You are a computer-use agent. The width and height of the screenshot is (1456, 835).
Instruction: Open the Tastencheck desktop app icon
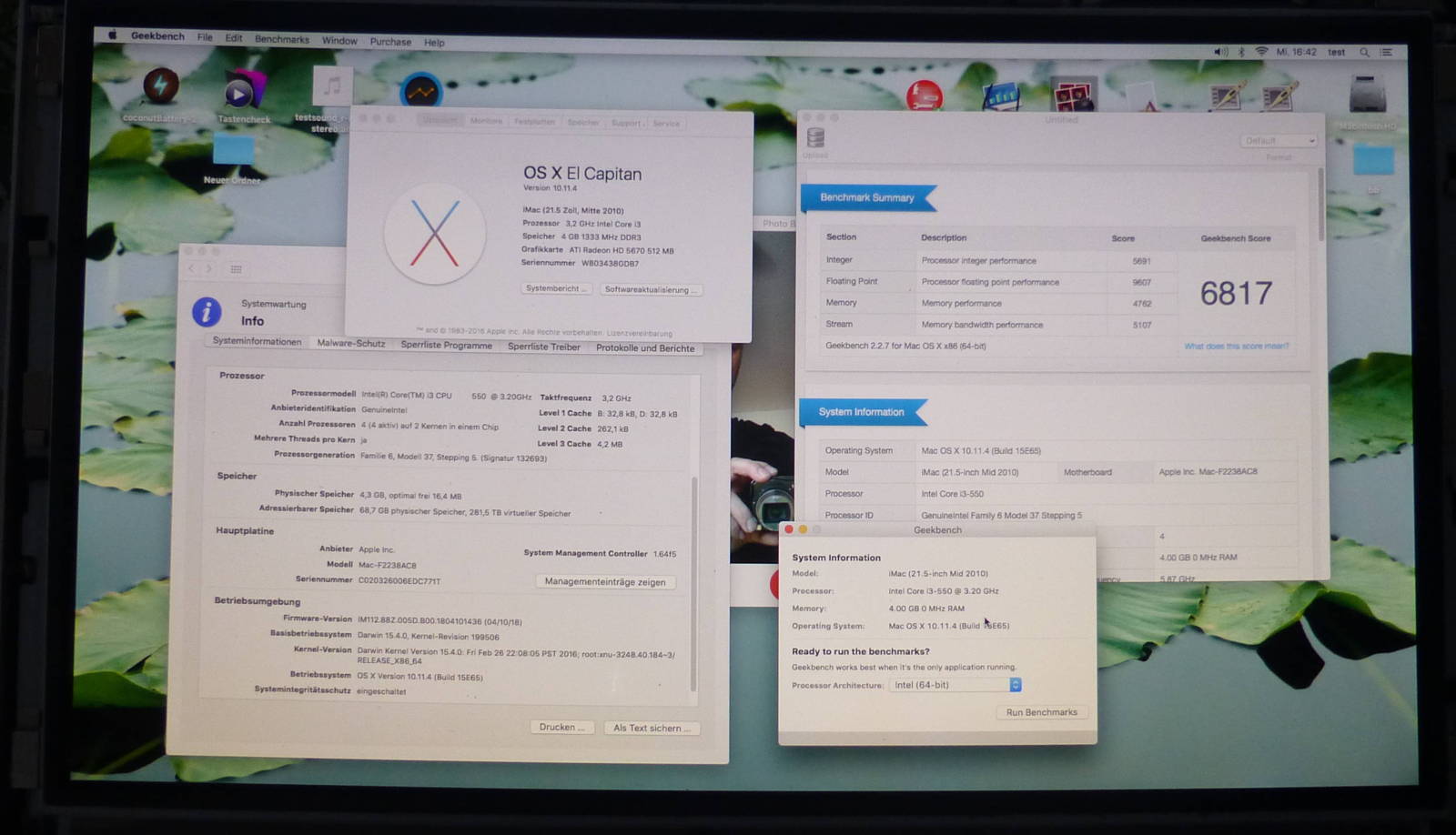(x=242, y=92)
